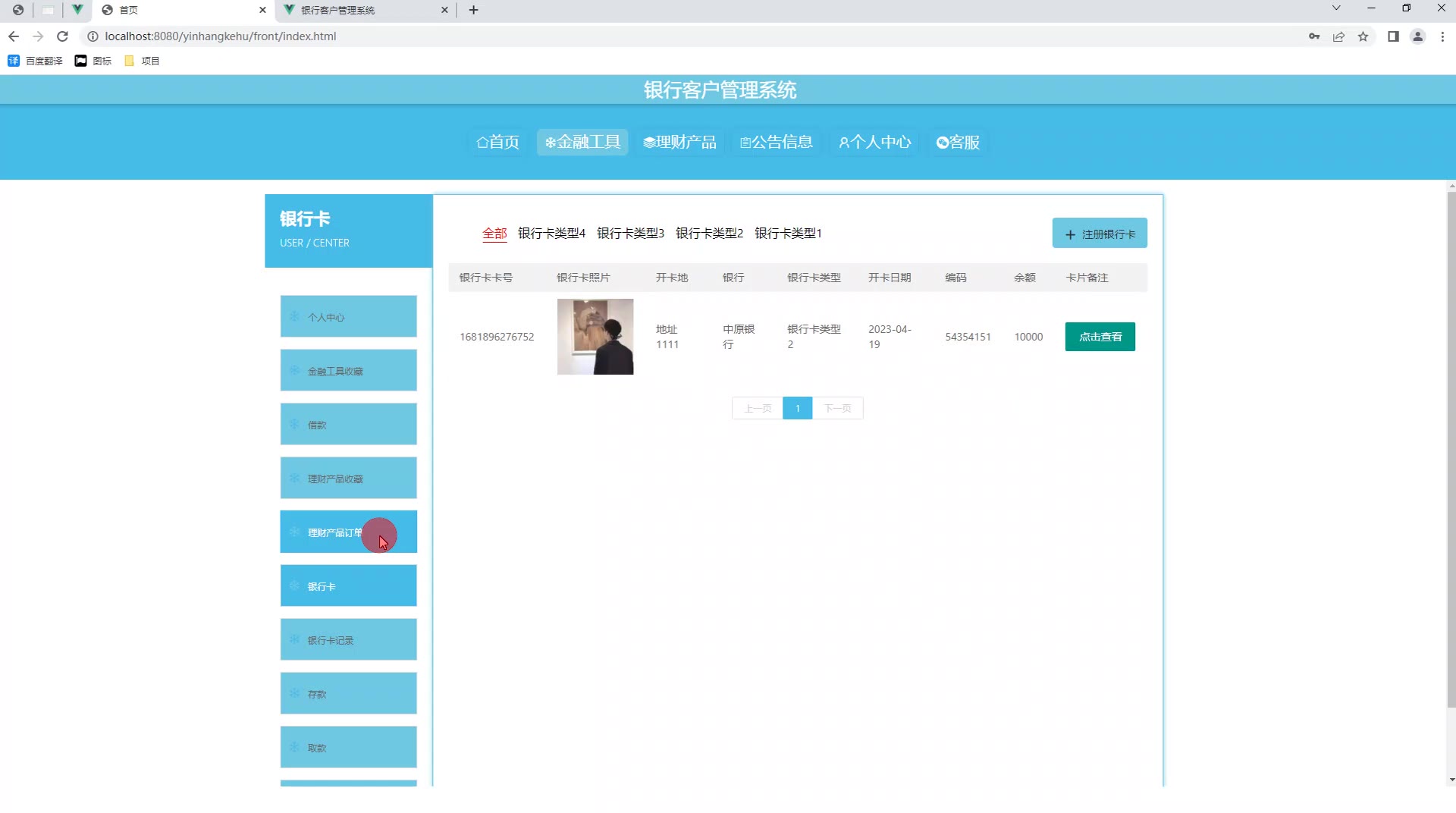The width and height of the screenshot is (1456, 813).
Task: Click the 卡片备注 column header
Action: pos(1087,278)
